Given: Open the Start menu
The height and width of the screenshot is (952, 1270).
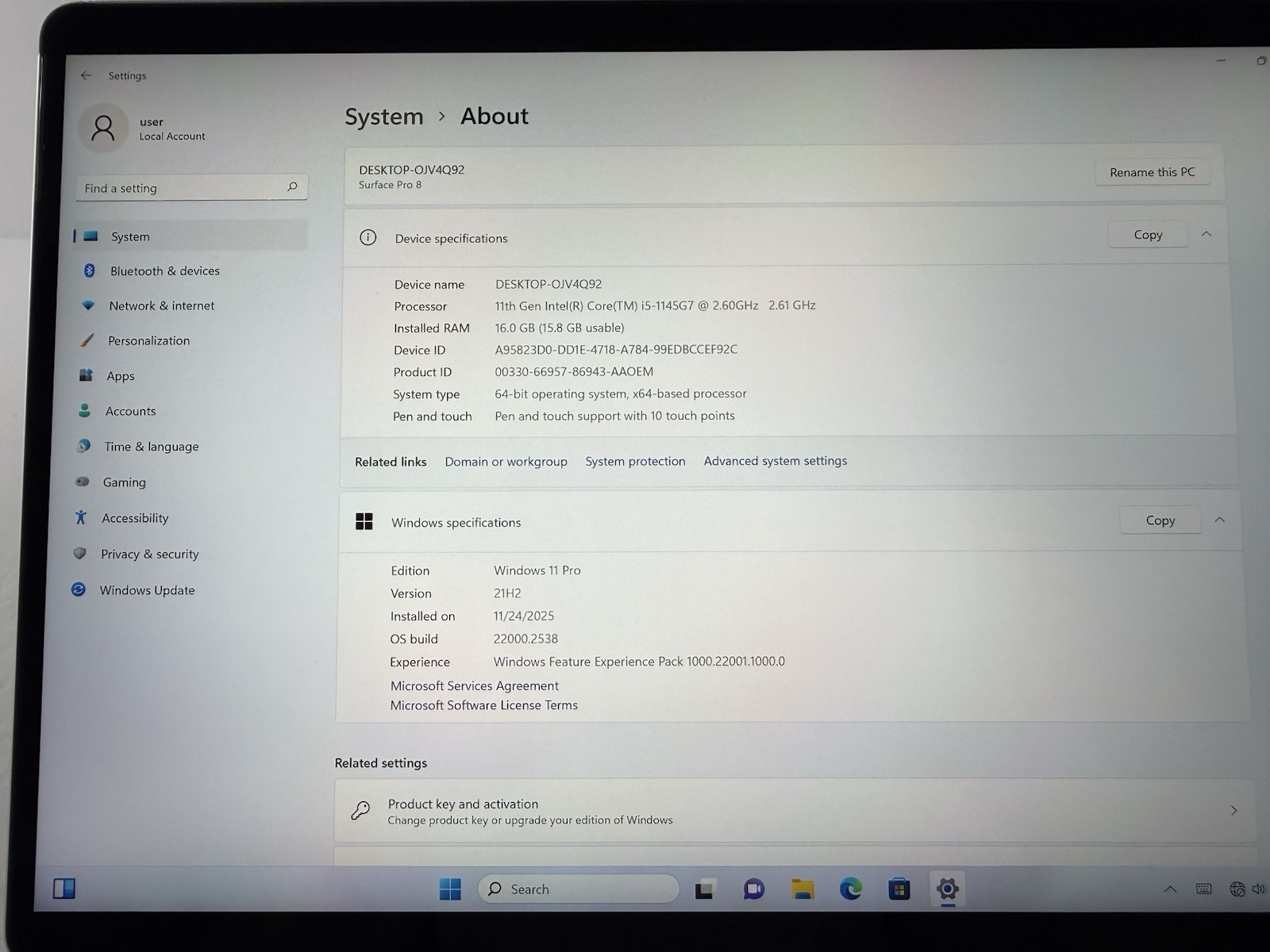Looking at the screenshot, I should click(x=450, y=889).
